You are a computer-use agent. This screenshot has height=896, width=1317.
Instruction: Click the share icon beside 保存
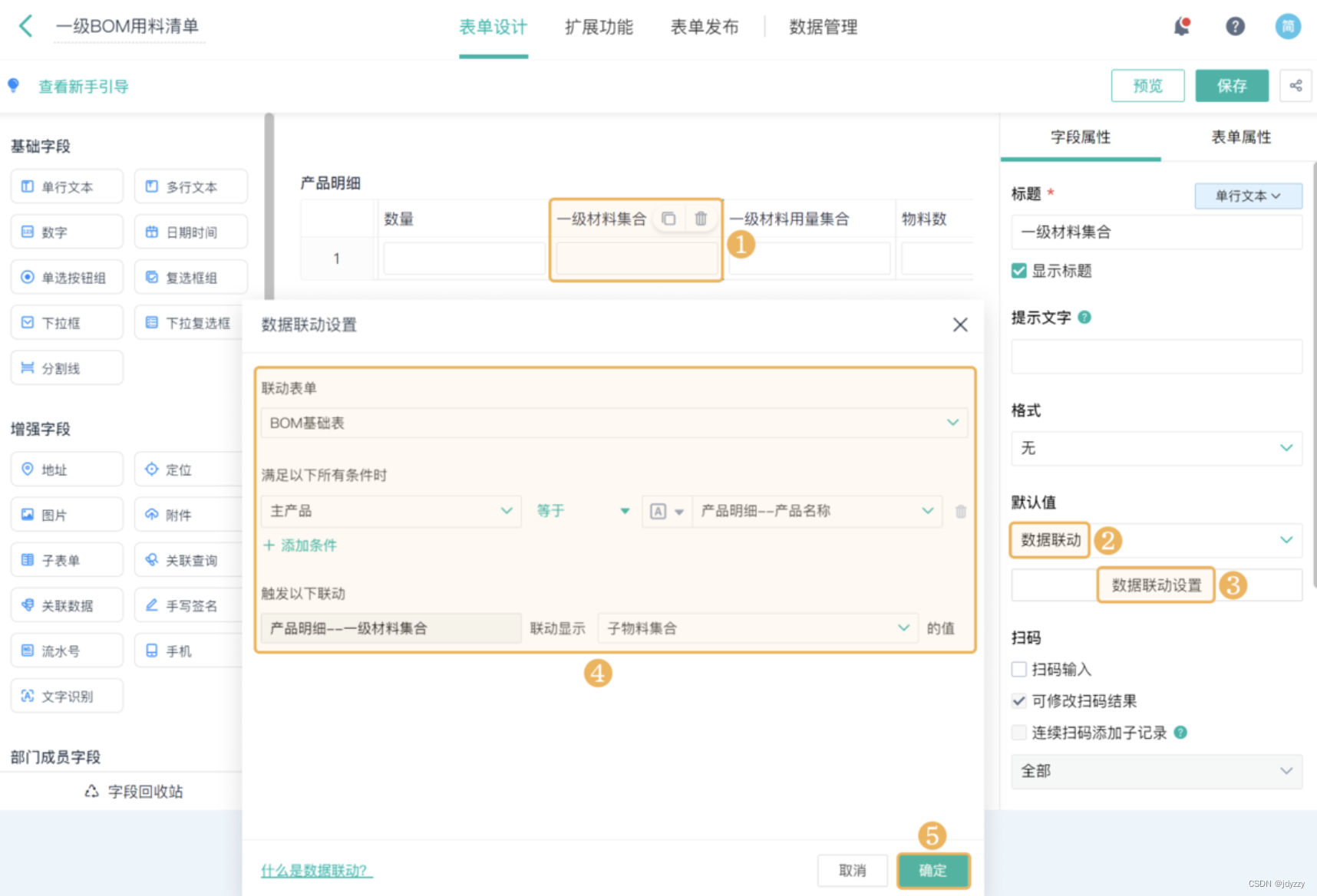click(x=1296, y=86)
